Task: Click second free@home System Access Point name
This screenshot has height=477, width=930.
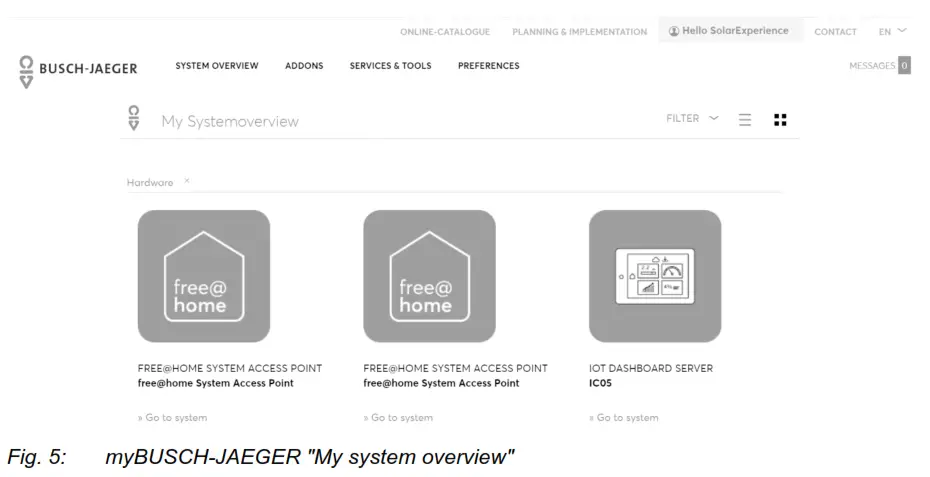Action: pos(441,383)
